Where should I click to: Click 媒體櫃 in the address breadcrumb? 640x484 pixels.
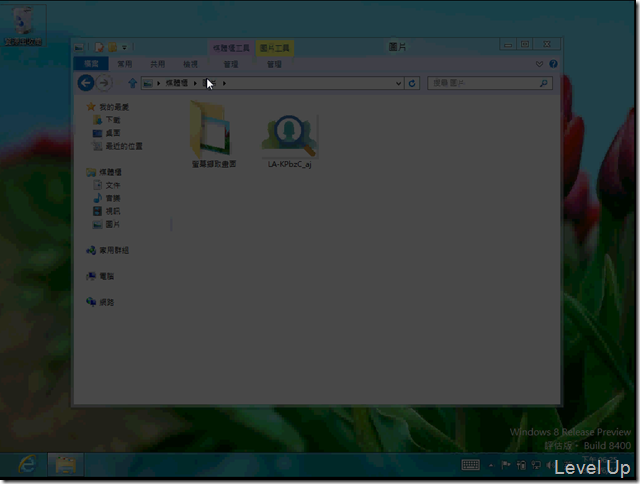pyautogui.click(x=176, y=83)
